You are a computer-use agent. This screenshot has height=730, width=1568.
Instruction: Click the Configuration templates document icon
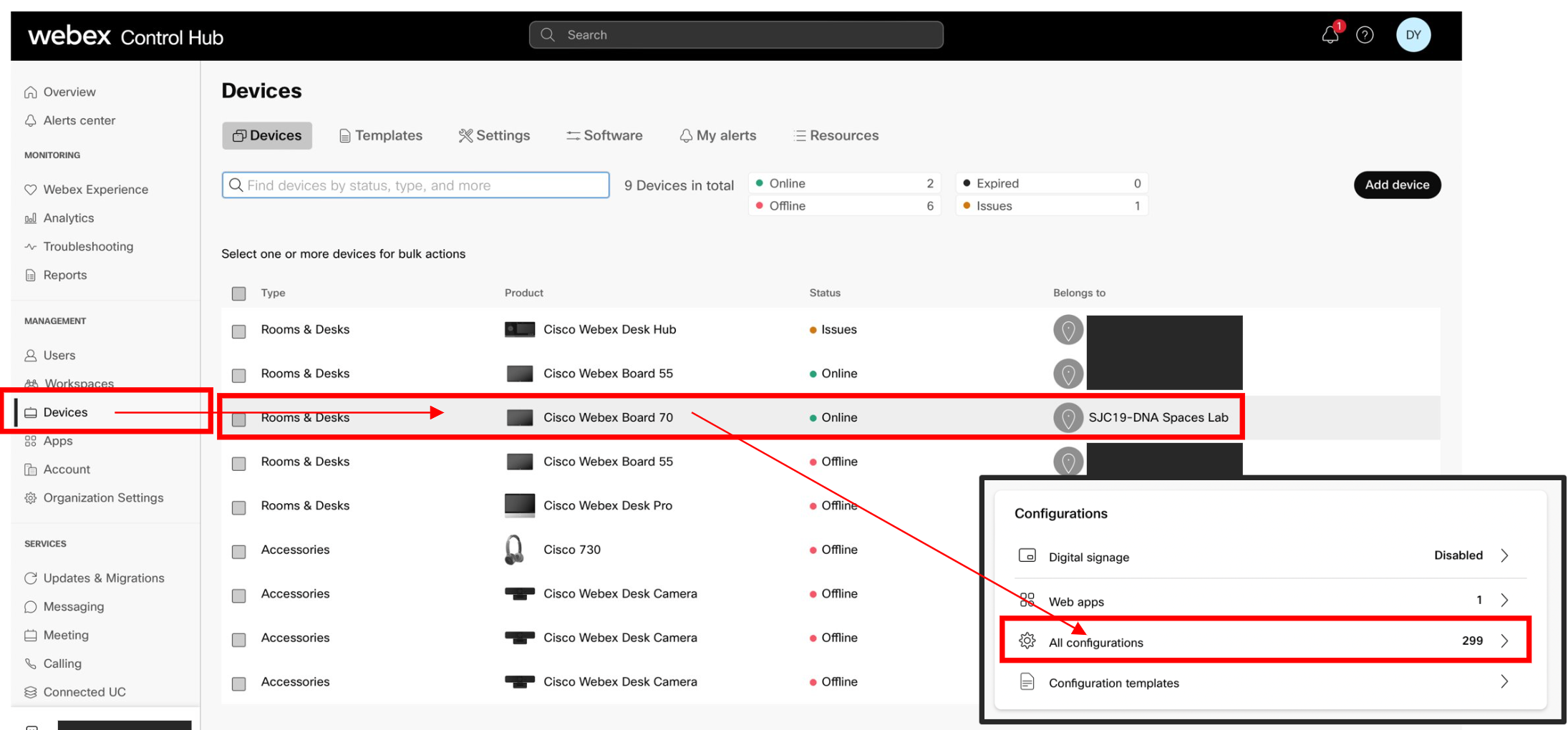(1027, 682)
